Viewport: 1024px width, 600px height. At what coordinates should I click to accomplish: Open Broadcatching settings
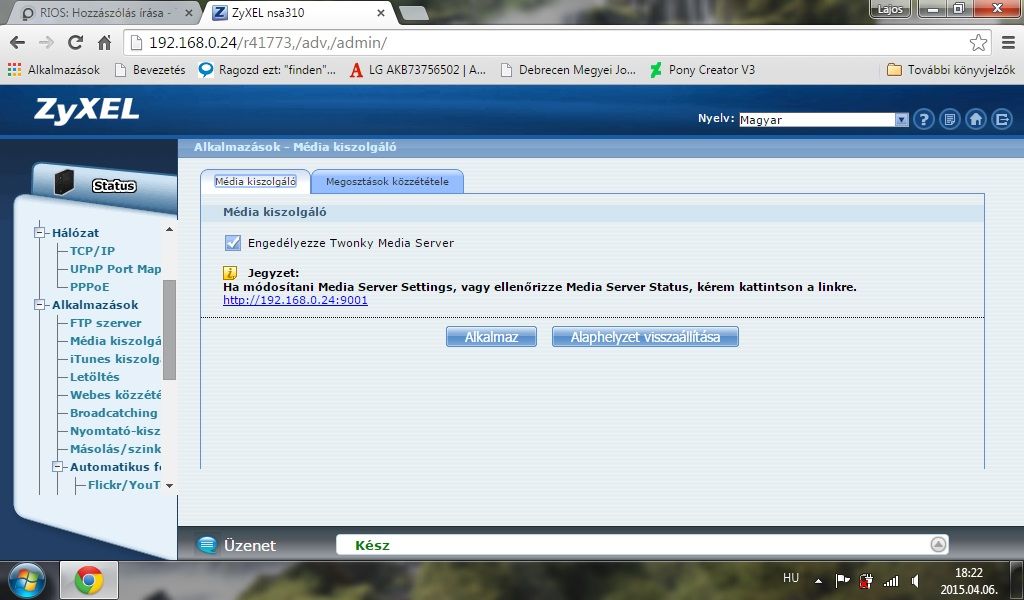(x=114, y=413)
